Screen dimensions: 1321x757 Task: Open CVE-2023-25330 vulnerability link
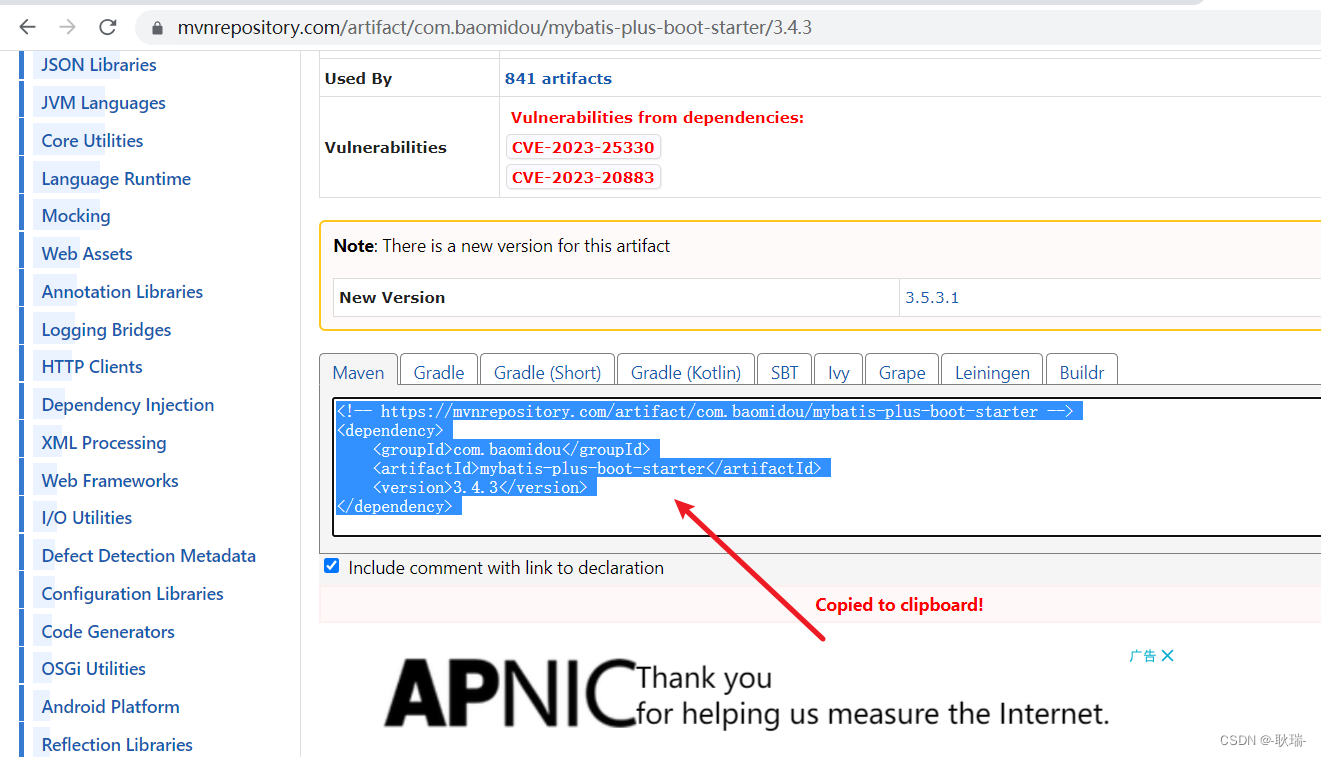click(583, 147)
